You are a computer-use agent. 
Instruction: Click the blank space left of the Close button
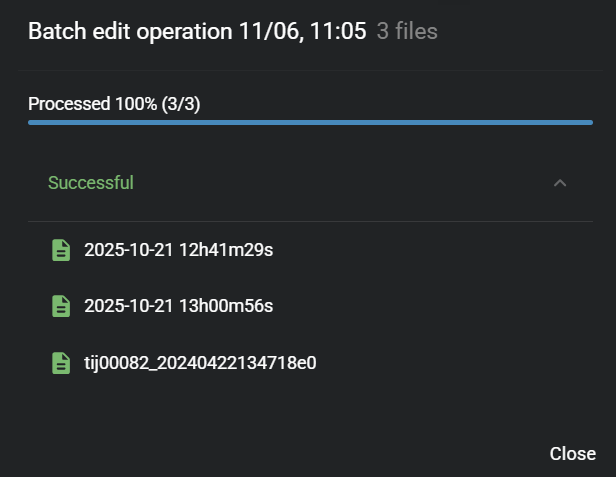(300, 454)
